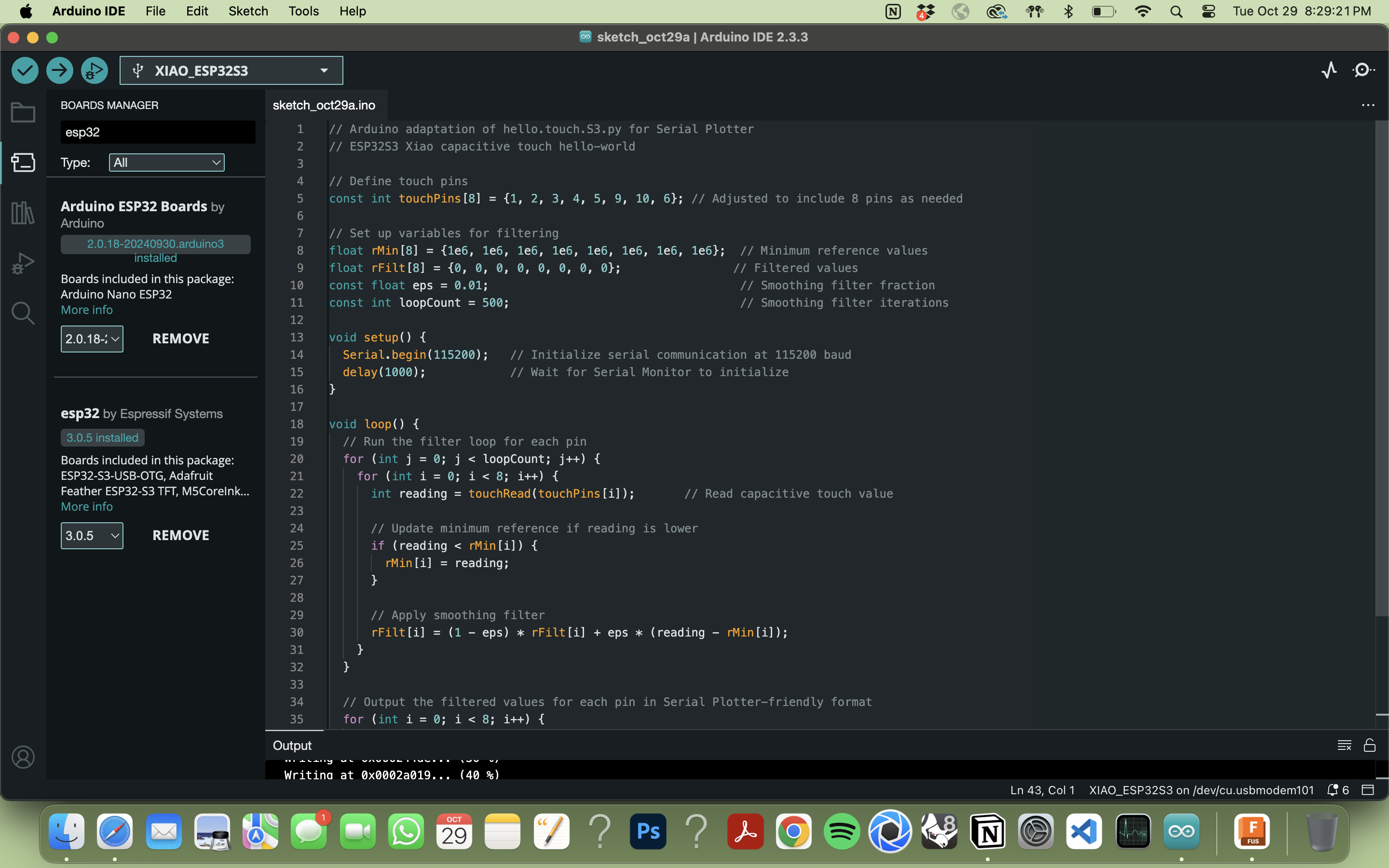Open macOS Control Center in menu bar

click(x=1208, y=12)
